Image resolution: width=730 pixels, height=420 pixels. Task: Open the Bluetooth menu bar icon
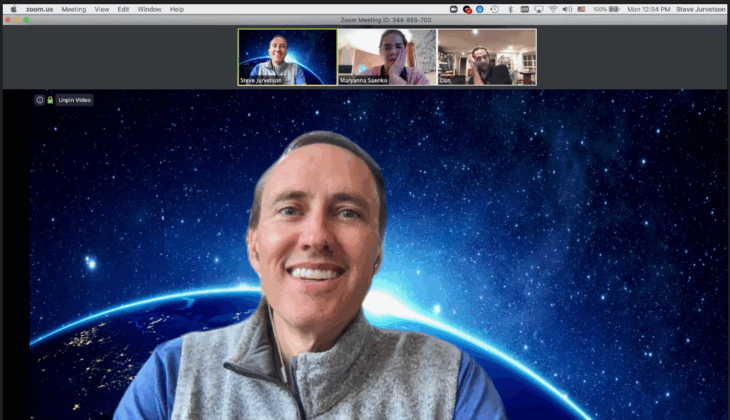[x=510, y=9]
